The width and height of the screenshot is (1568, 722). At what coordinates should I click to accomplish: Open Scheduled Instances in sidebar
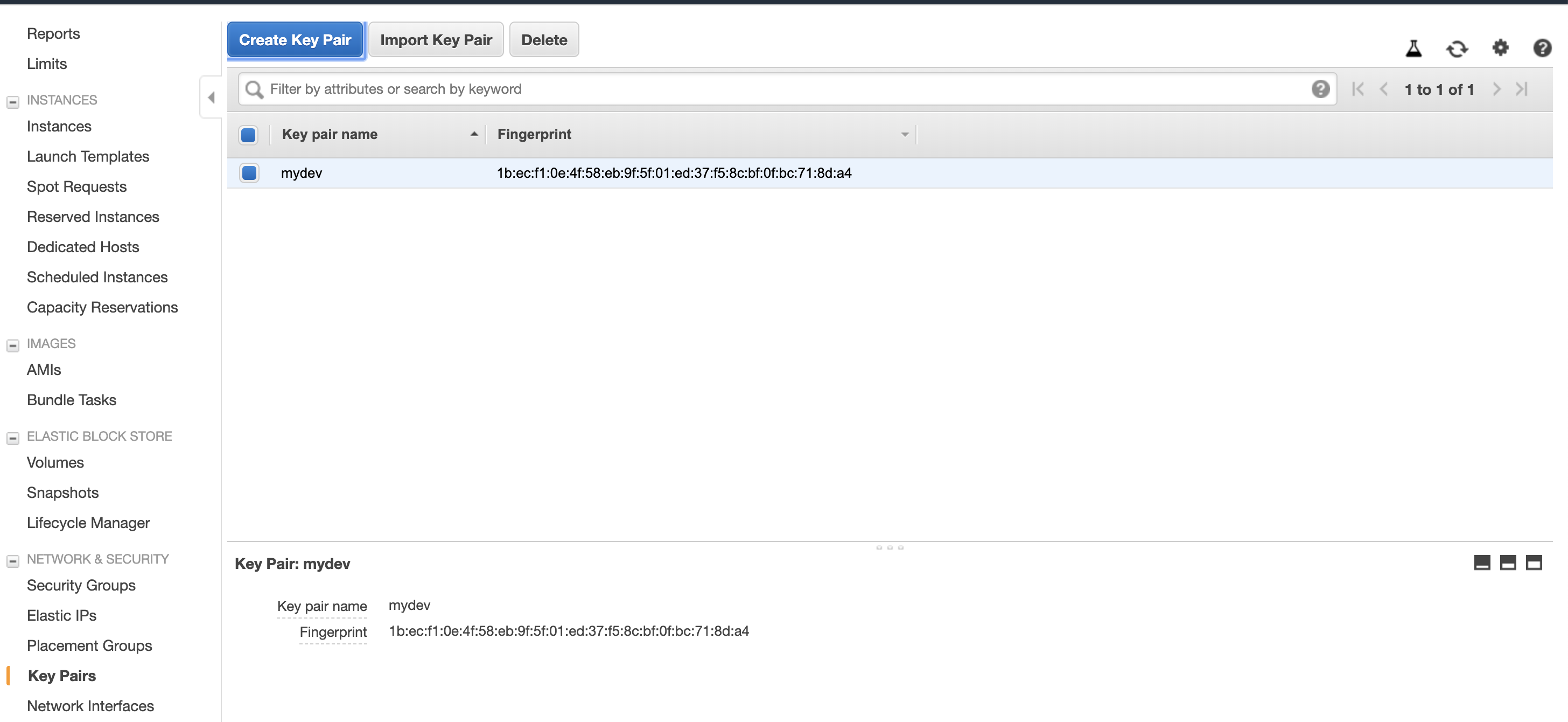tap(97, 277)
